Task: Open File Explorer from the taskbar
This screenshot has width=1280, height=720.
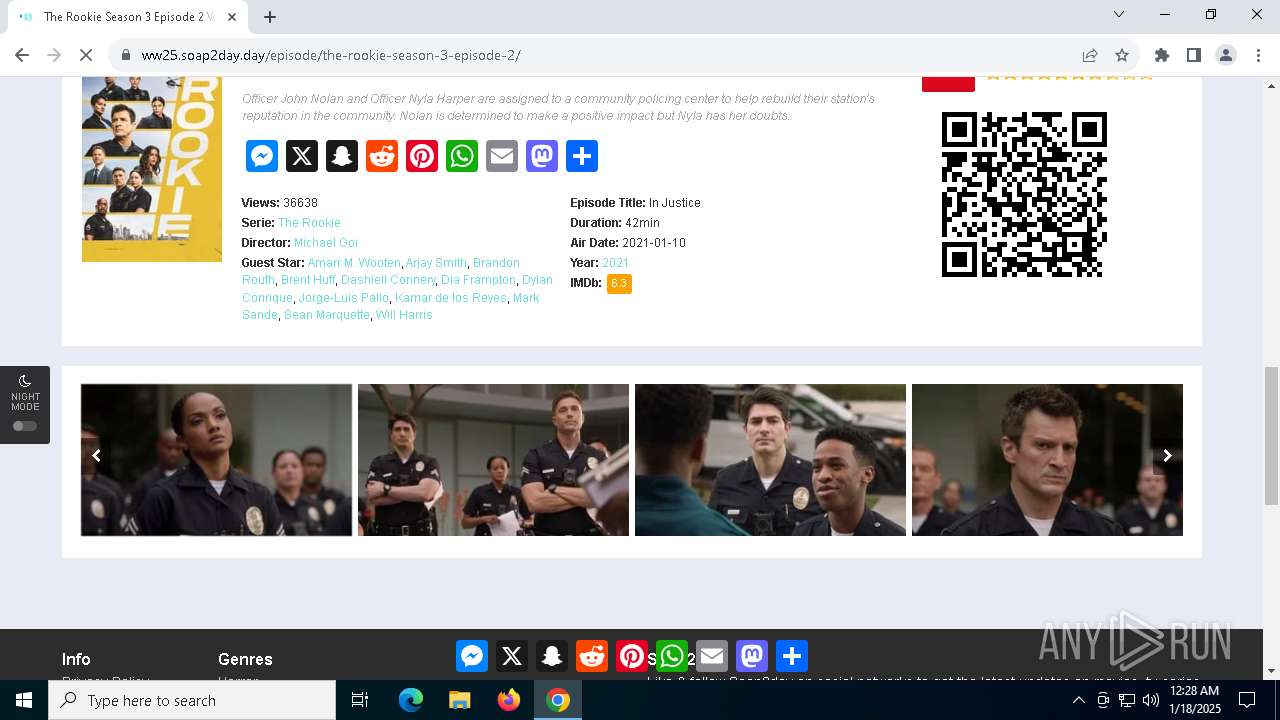Action: pyautogui.click(x=459, y=700)
